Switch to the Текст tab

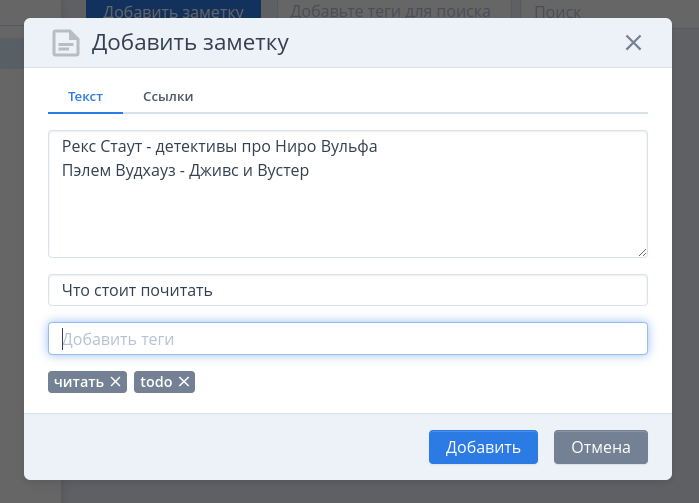[x=85, y=97]
